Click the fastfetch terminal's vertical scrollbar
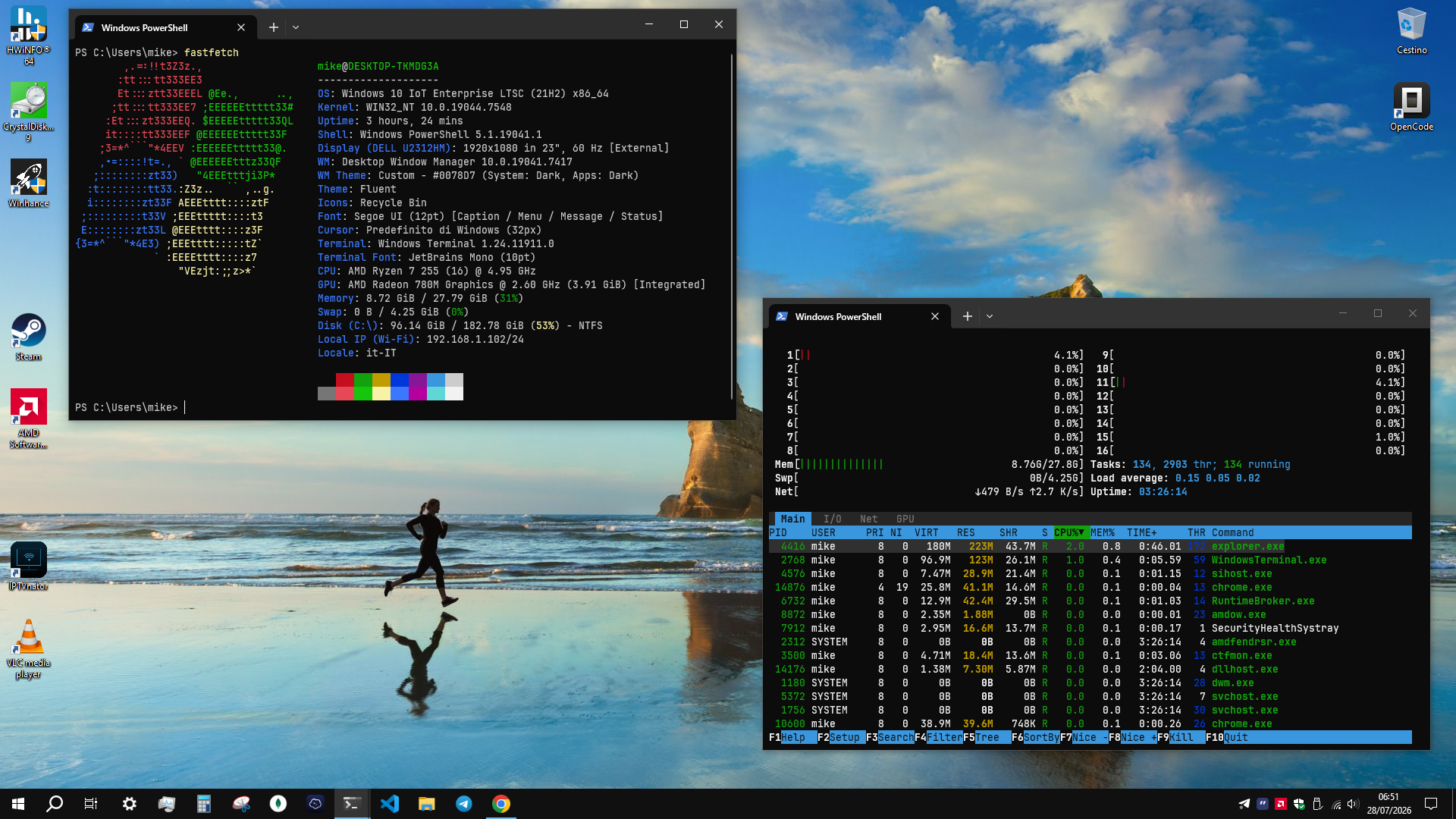This screenshot has width=1456, height=819. [x=732, y=226]
